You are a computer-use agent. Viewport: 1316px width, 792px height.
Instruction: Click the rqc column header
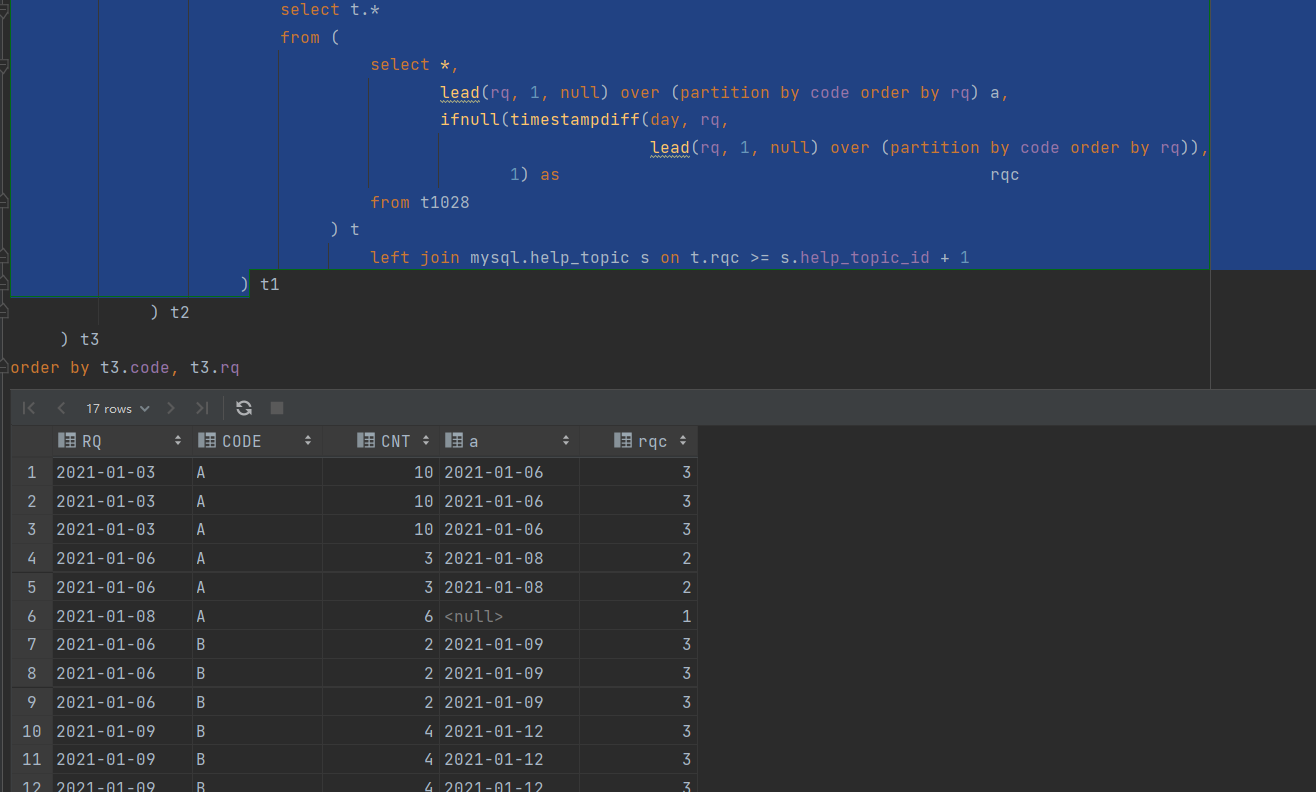[x=638, y=441]
